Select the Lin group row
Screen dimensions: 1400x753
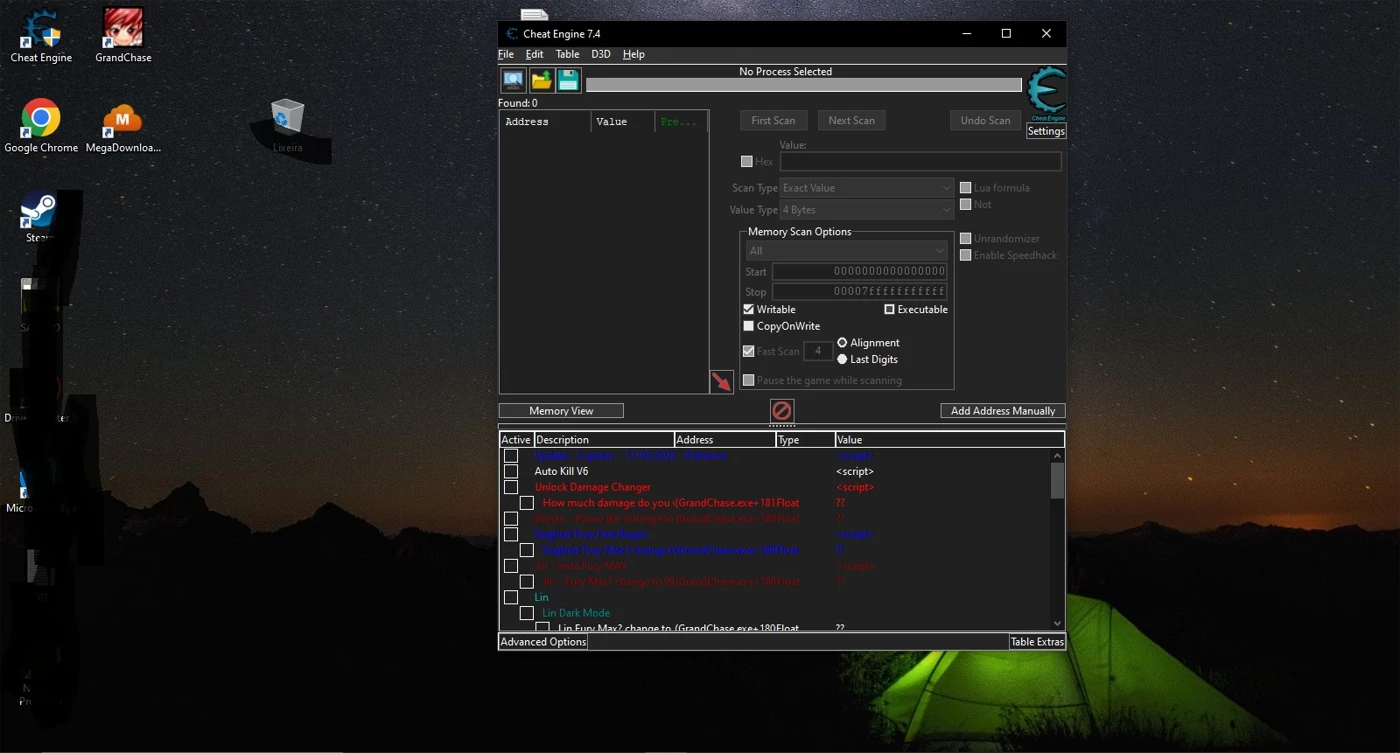click(x=775, y=597)
